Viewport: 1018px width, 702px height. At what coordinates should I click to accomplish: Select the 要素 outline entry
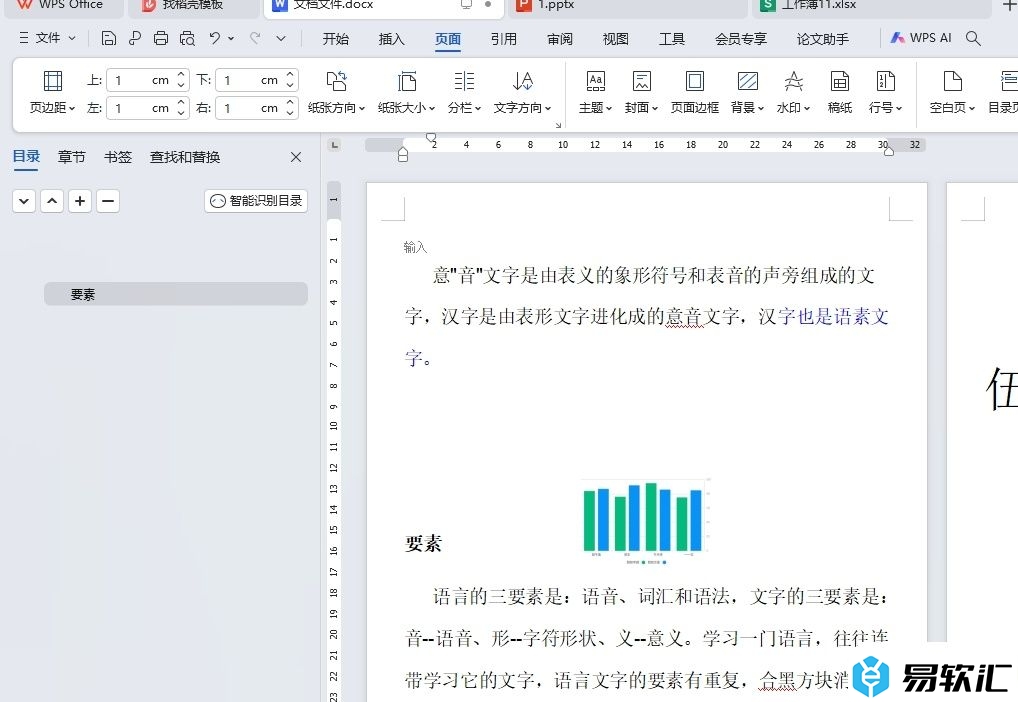176,294
